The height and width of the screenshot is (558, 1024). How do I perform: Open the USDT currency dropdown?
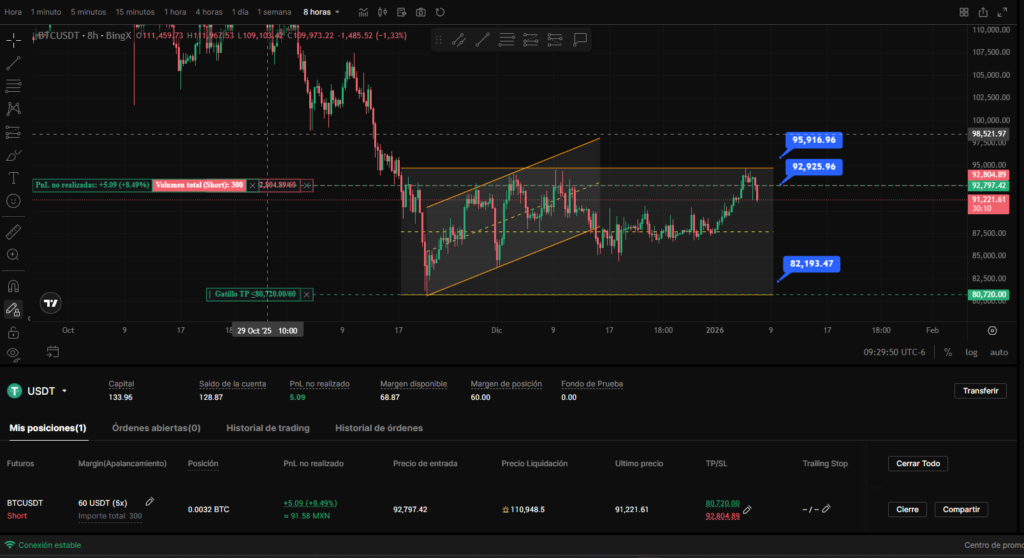(x=65, y=391)
